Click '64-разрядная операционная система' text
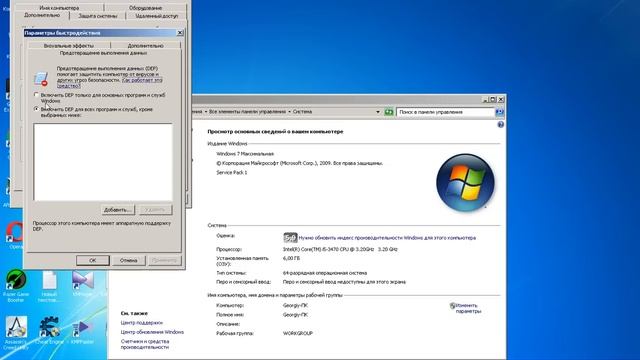Viewport: 640px width, 360px height. coord(325,273)
